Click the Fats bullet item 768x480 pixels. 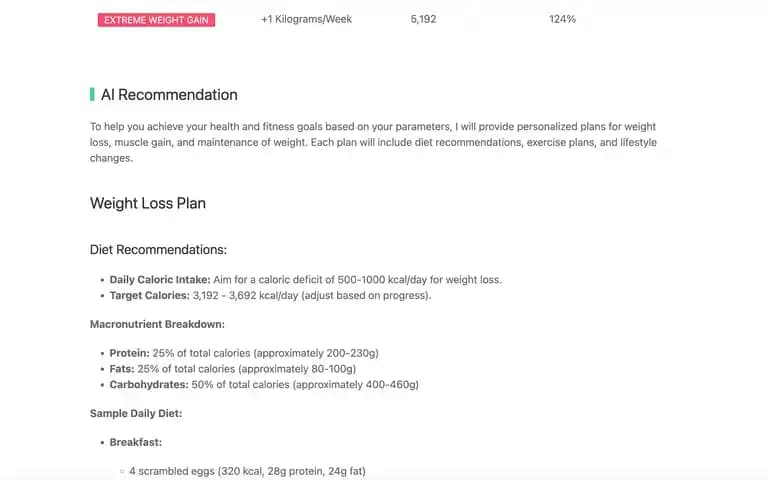(x=233, y=369)
